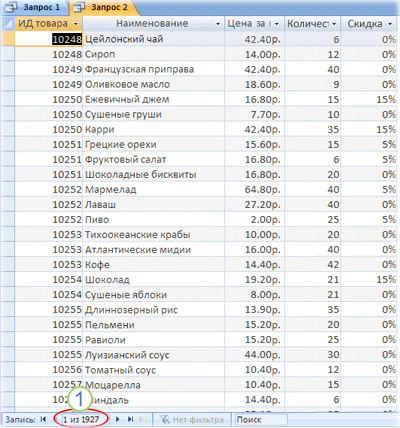Click the cell 'Грецкие орехи'

(153, 144)
